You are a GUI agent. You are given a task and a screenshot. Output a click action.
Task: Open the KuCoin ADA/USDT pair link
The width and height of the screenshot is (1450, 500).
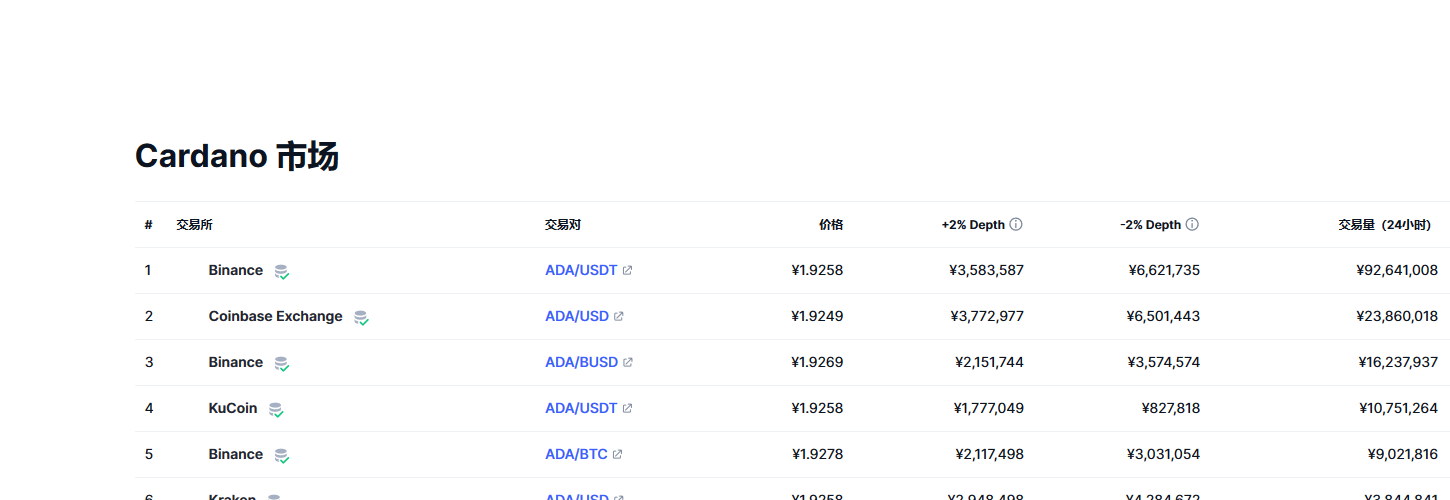tap(581, 408)
